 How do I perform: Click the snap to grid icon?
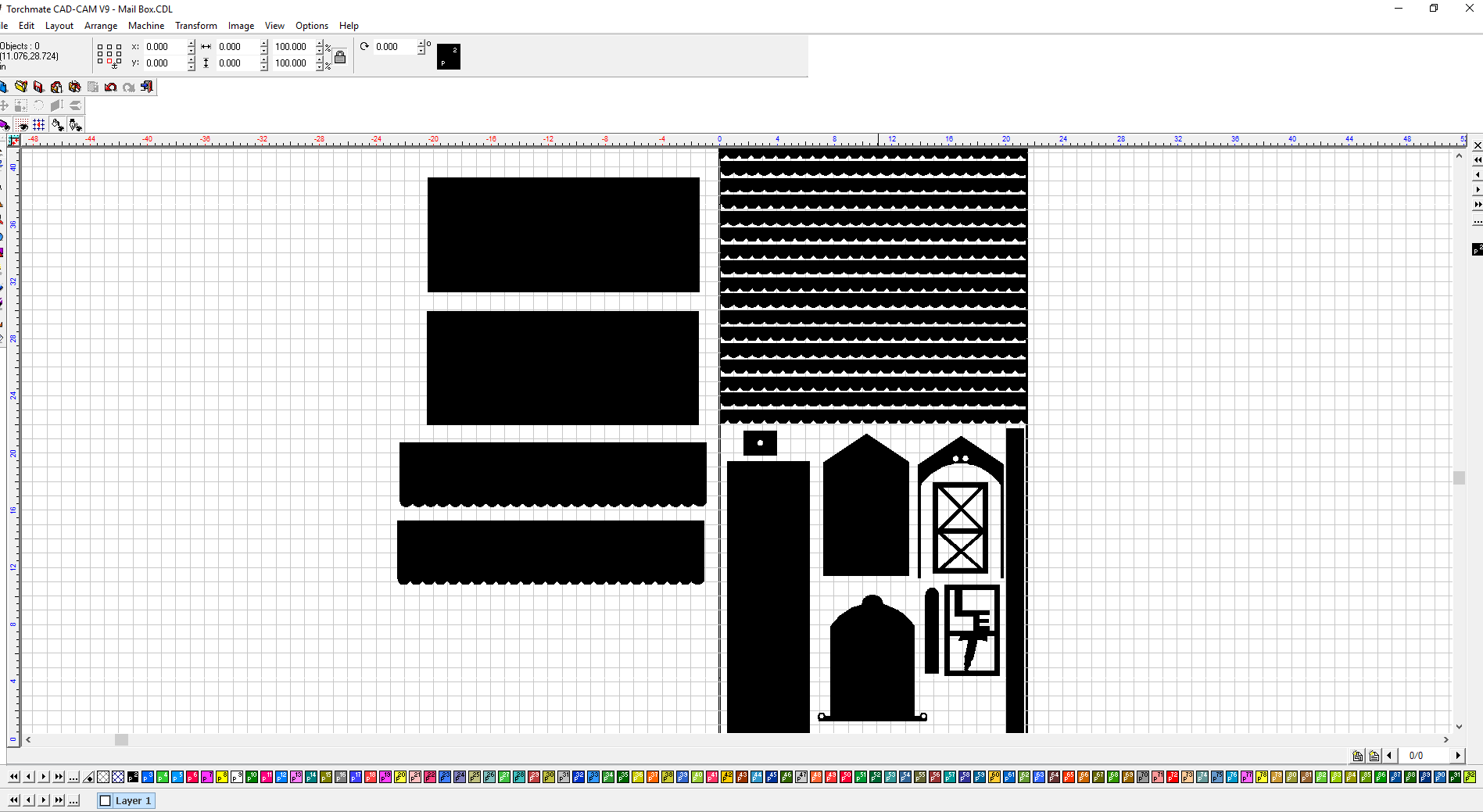pyautogui.click(x=38, y=125)
